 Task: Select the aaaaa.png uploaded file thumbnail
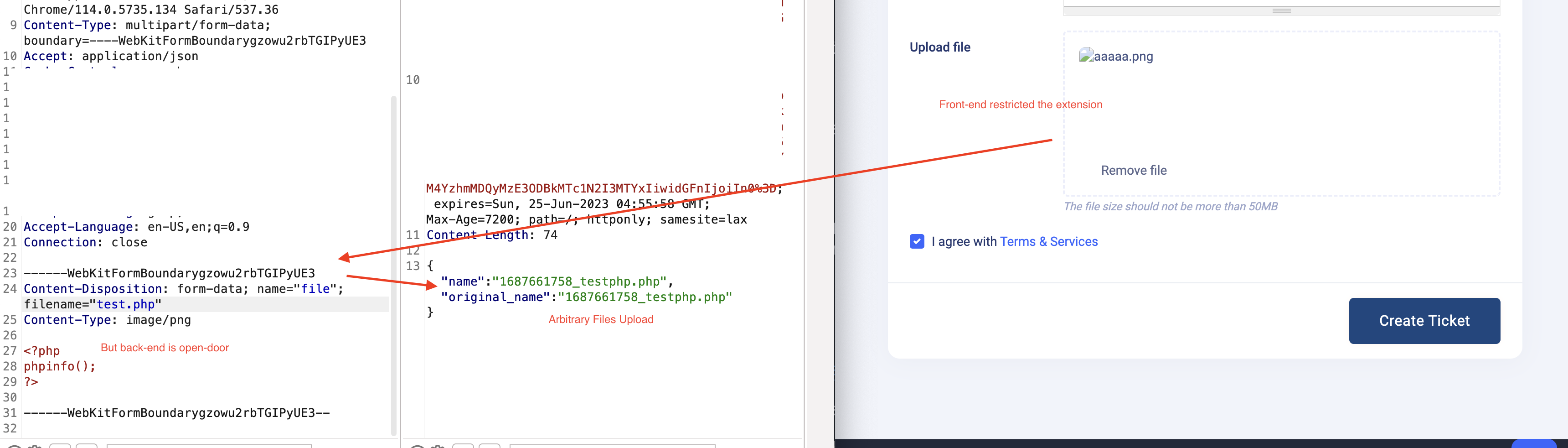pyautogui.click(x=1116, y=56)
